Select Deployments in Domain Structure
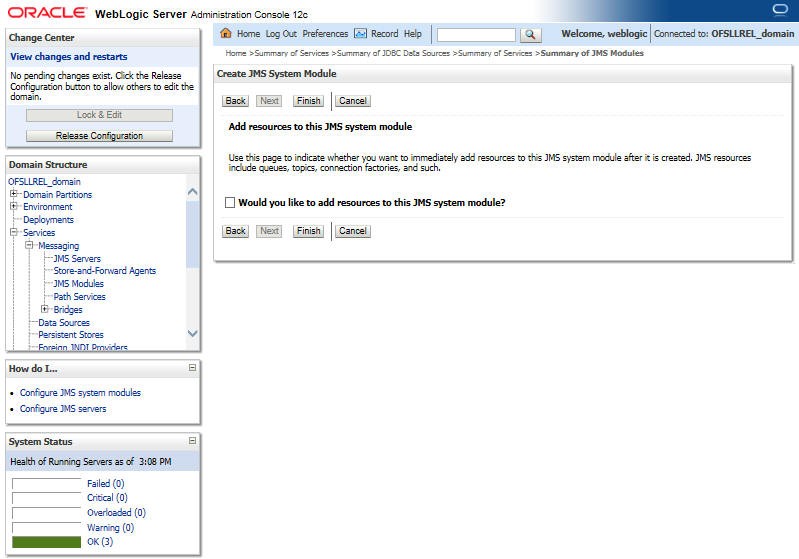The image size is (799, 559). click(x=48, y=220)
